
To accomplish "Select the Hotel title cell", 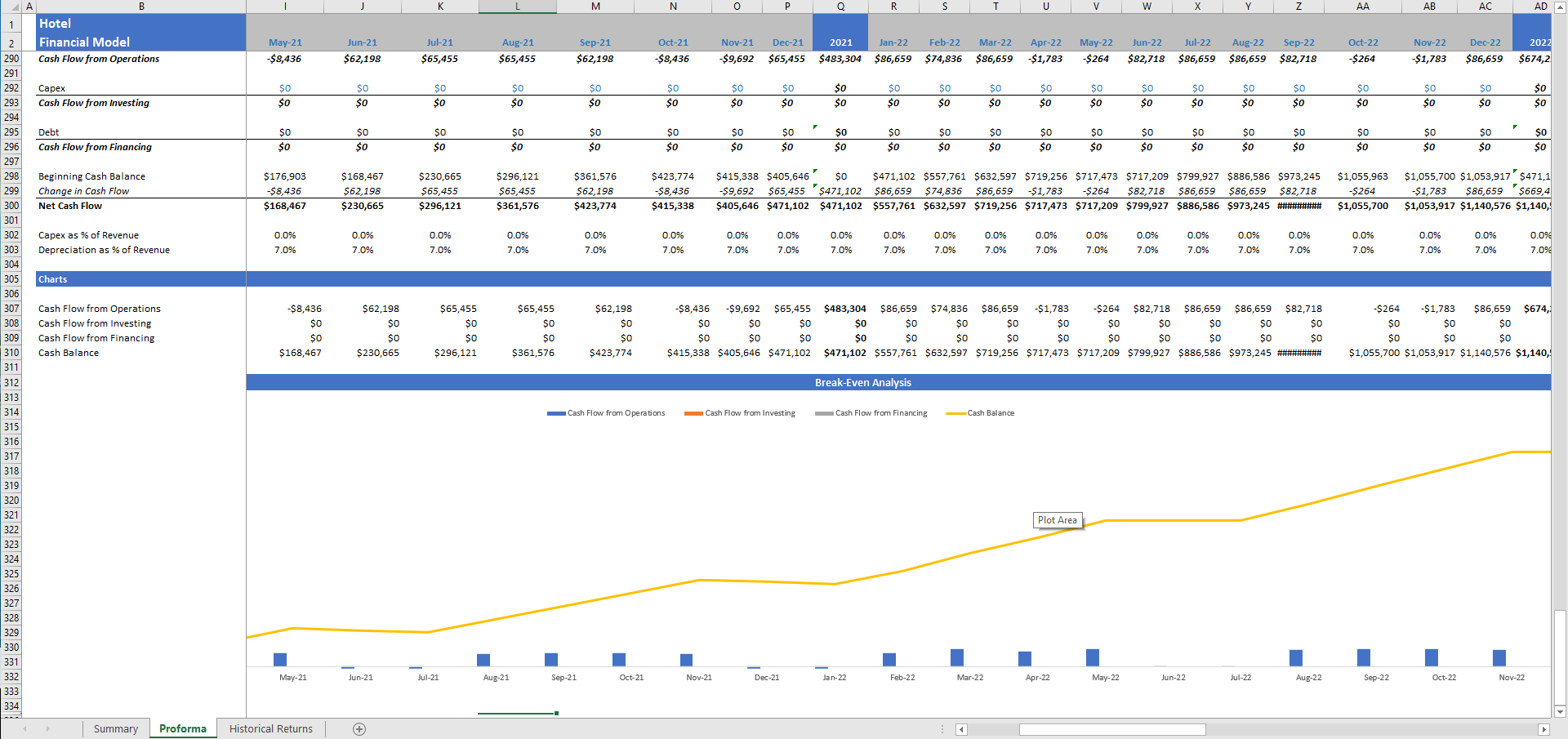I will click(x=141, y=24).
